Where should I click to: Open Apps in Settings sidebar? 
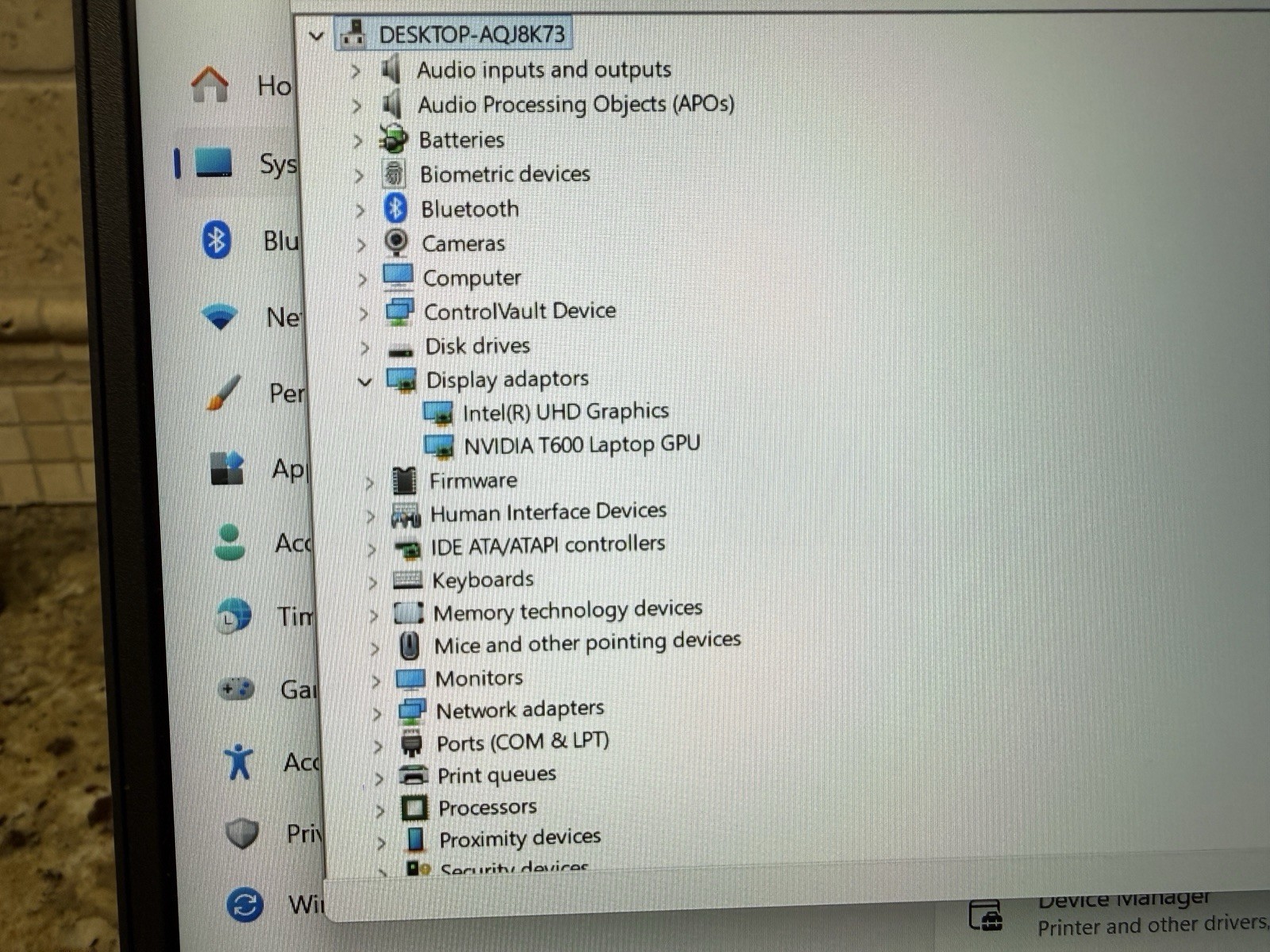point(259,468)
